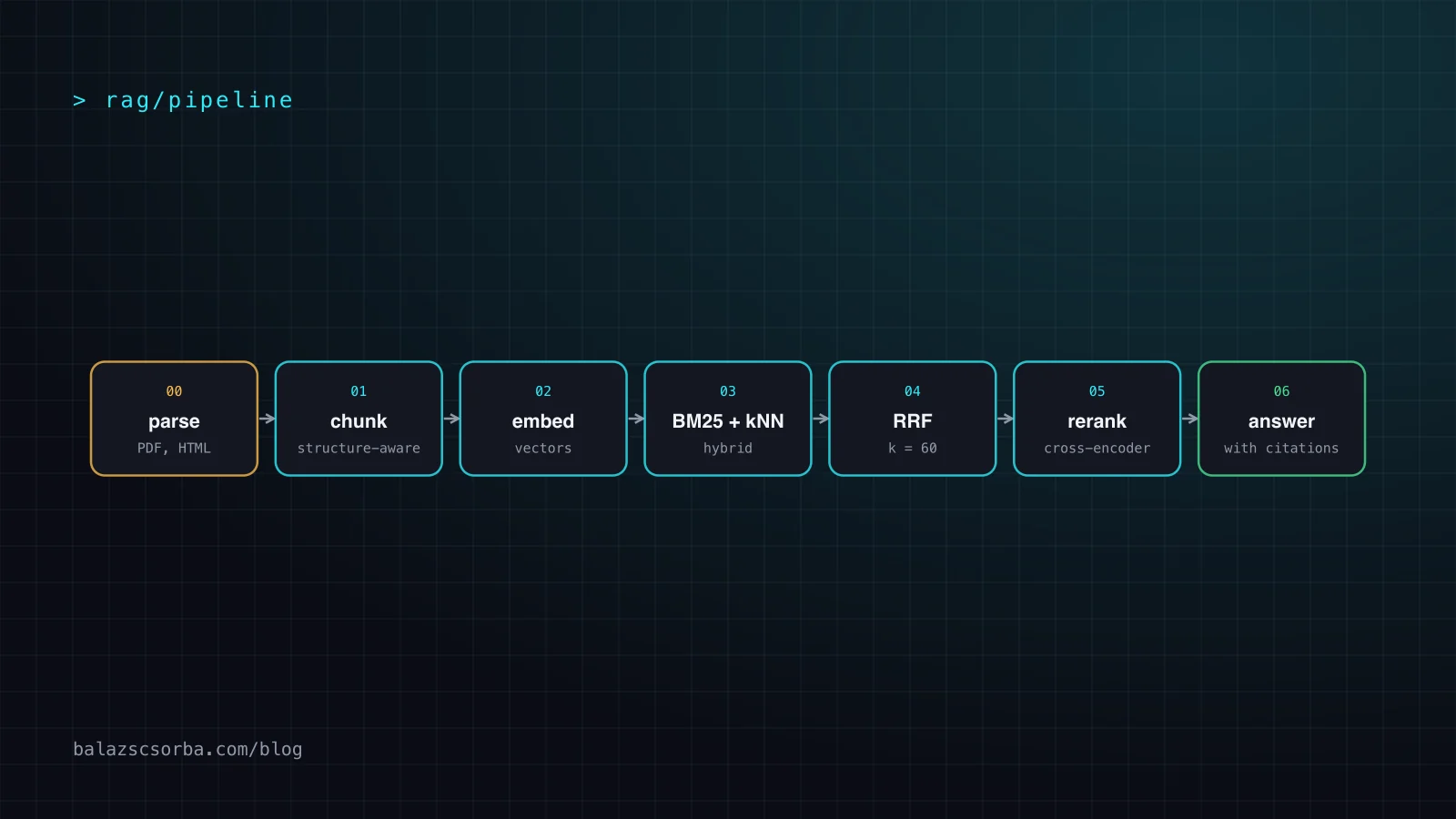Click the 'vectors' subtitle text
1456x819 pixels.
(543, 448)
